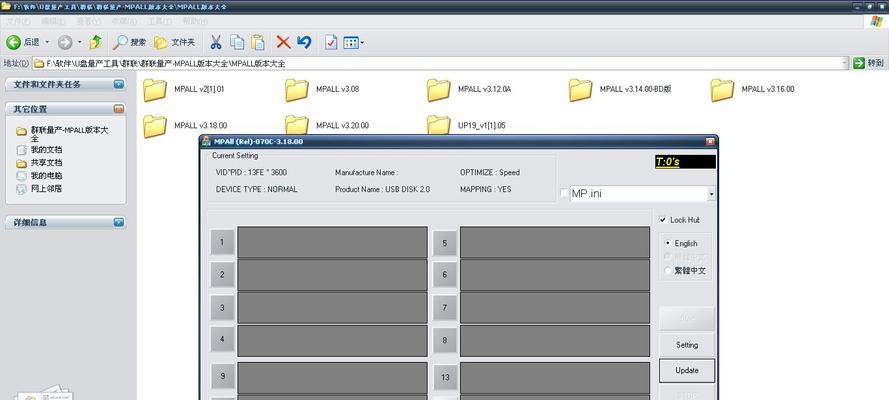This screenshot has height=400, width=889.
Task: Open 我的电脑 in the sidebar
Action: [x=40, y=176]
